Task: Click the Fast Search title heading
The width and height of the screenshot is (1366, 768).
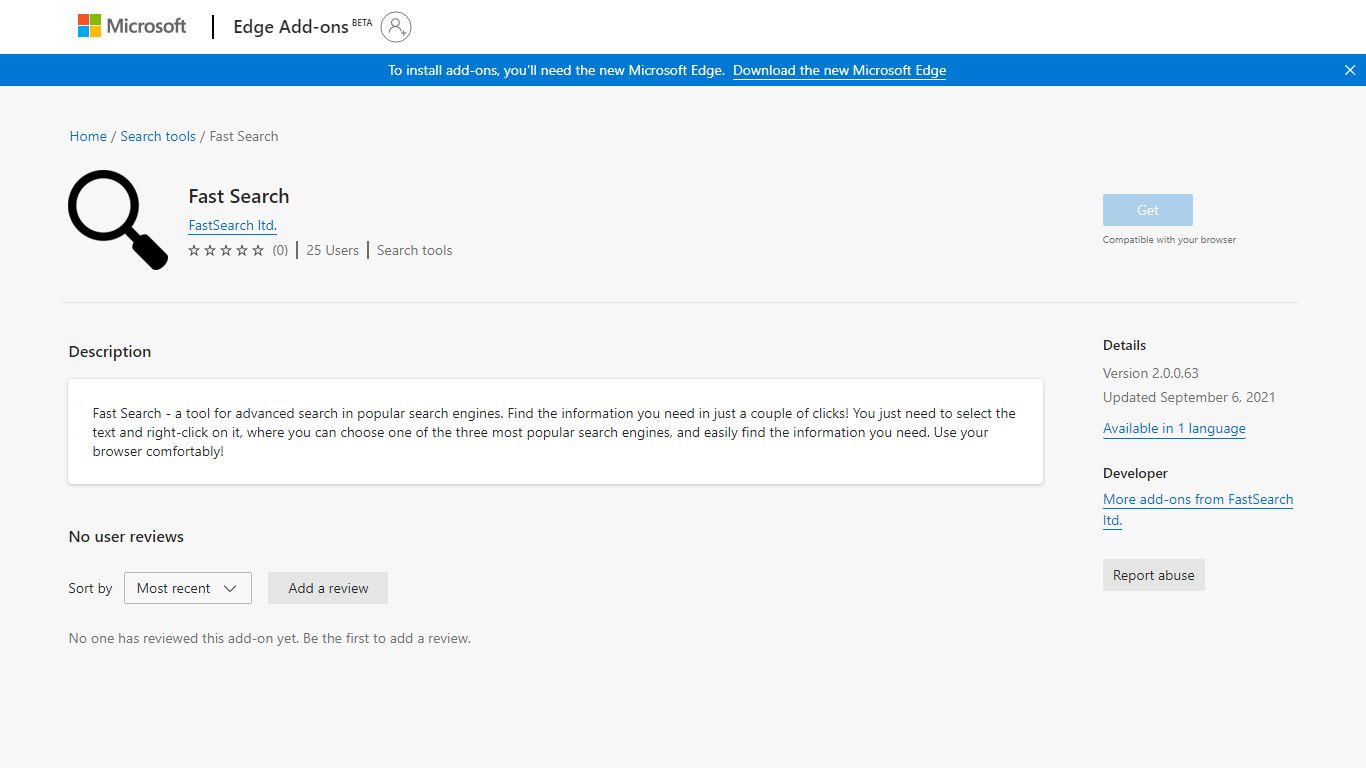Action: [x=239, y=196]
